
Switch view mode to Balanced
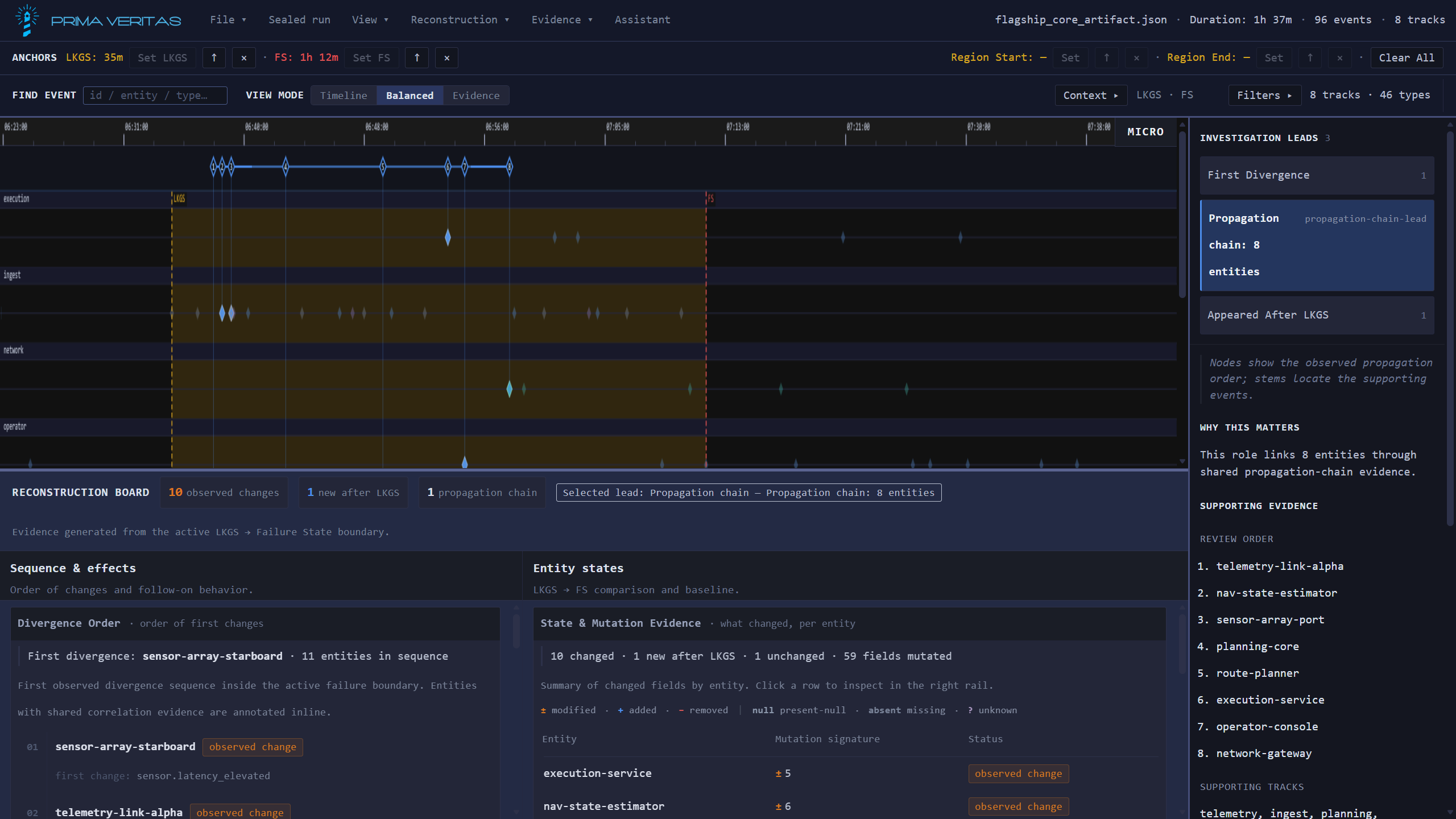(x=409, y=96)
